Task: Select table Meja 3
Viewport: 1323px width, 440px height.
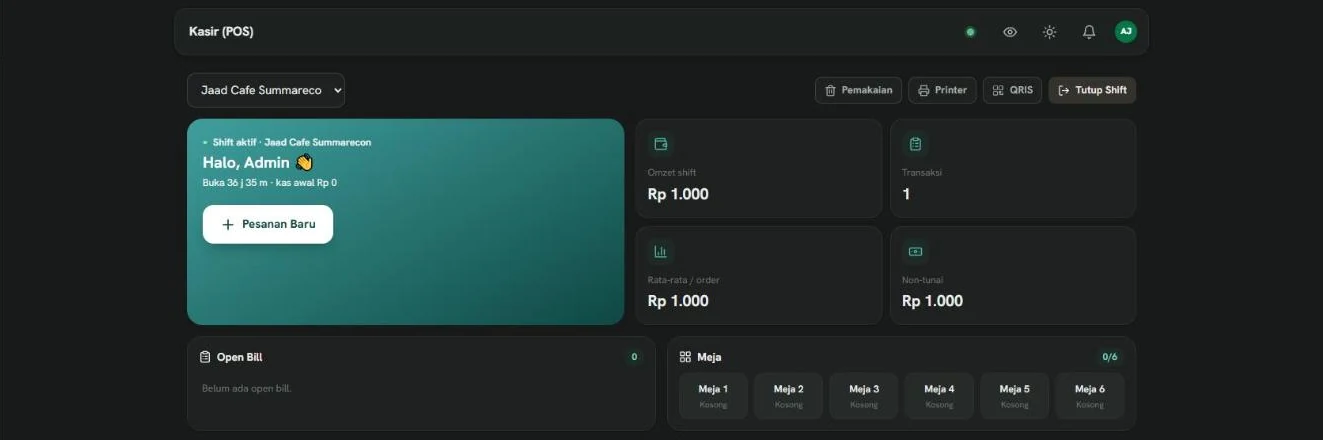Action: click(x=864, y=396)
